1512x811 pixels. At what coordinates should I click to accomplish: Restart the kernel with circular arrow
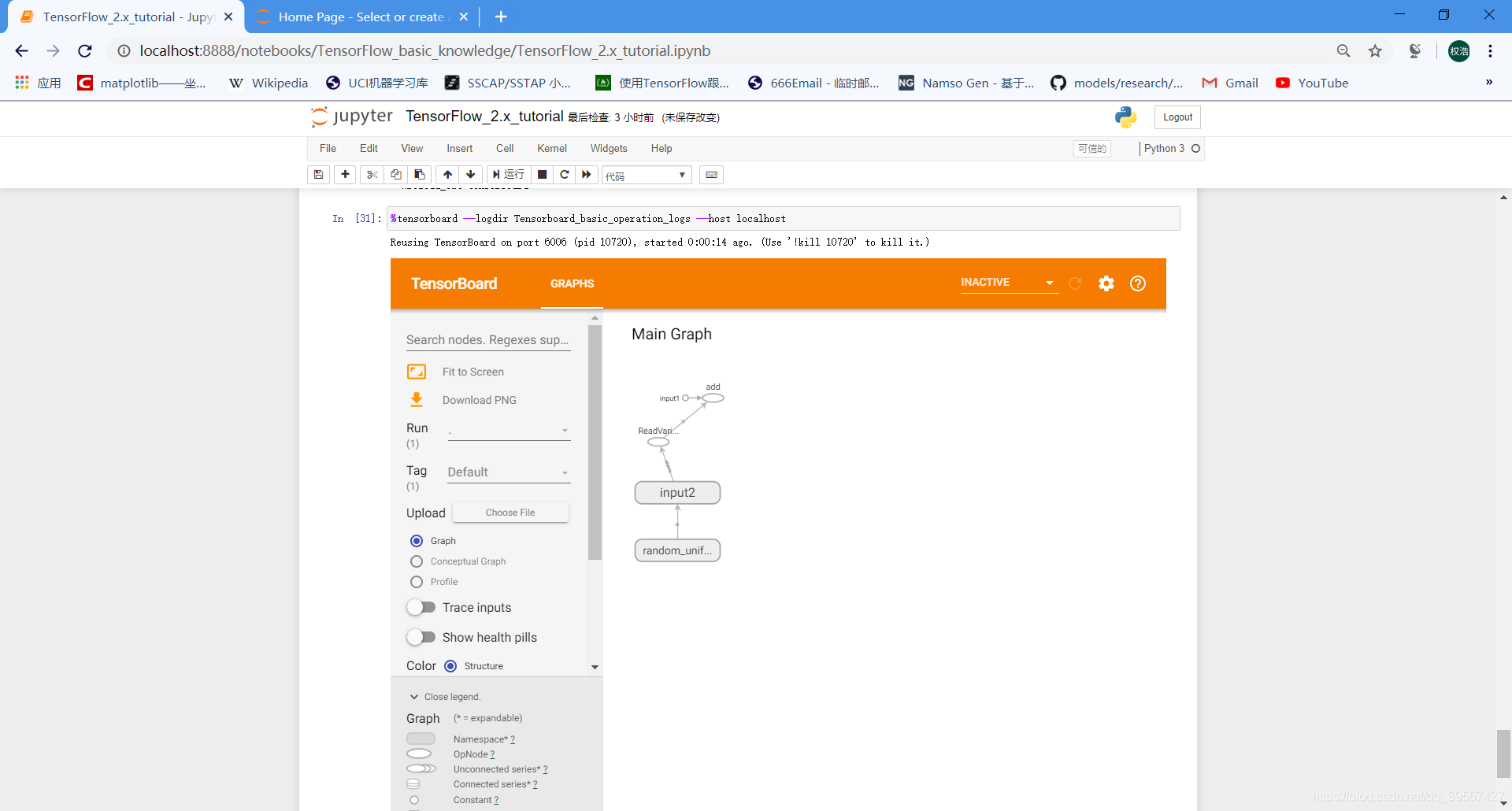pyautogui.click(x=564, y=175)
